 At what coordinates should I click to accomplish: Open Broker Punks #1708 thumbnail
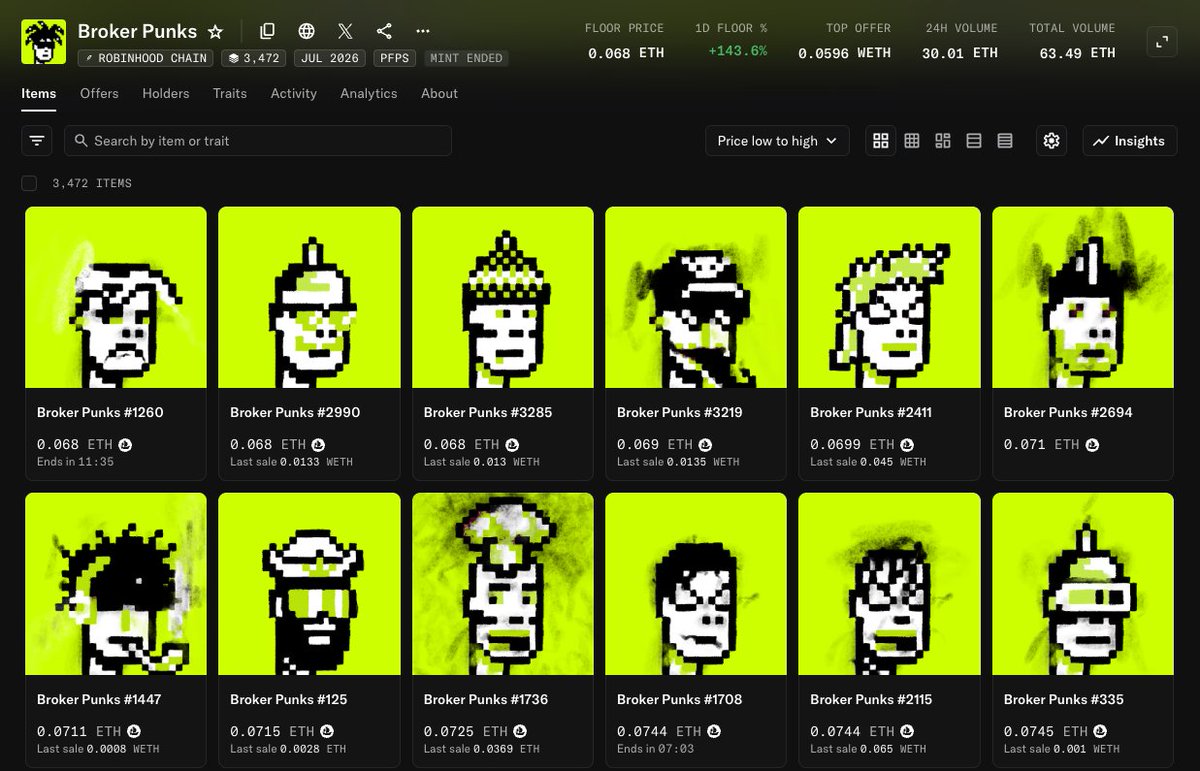click(696, 584)
